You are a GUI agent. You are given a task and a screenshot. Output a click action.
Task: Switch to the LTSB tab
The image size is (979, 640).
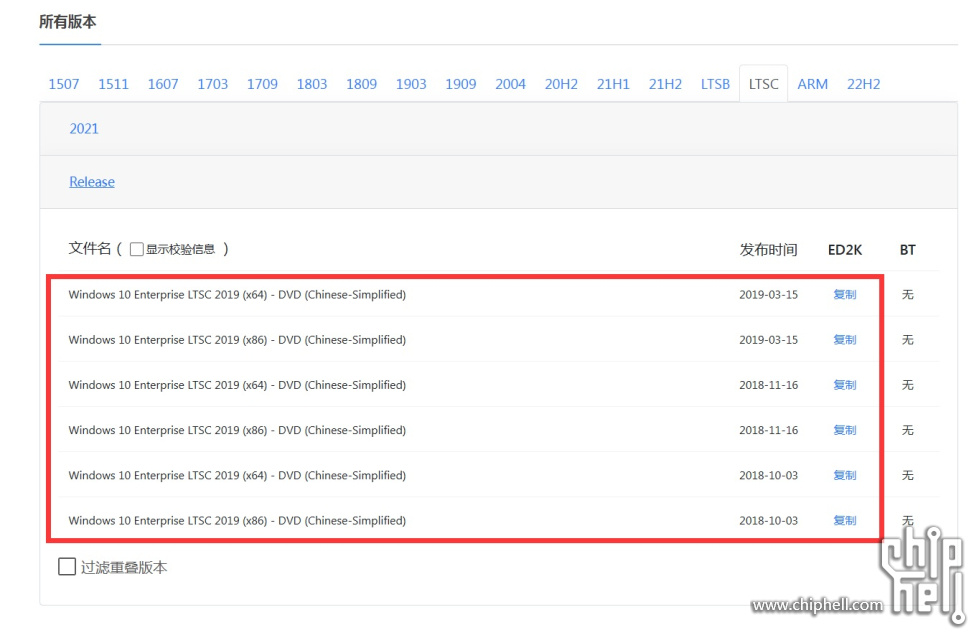715,84
